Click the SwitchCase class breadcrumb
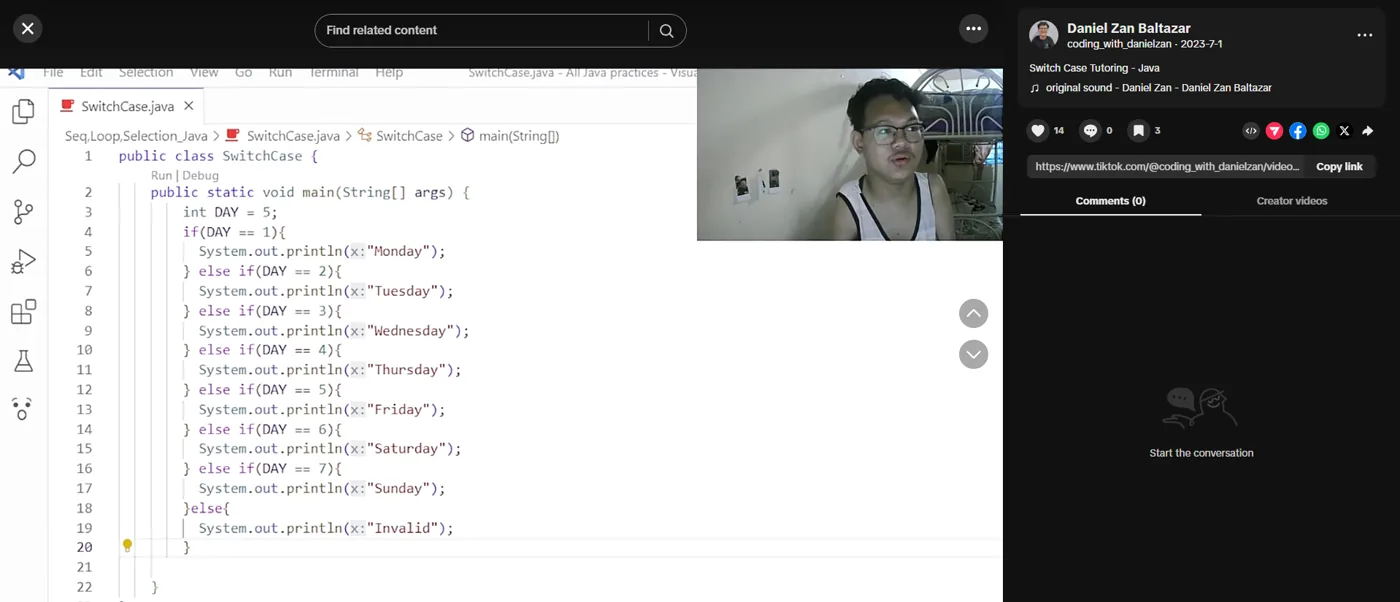Screen dimensions: 1400x602 [x=409, y=136]
